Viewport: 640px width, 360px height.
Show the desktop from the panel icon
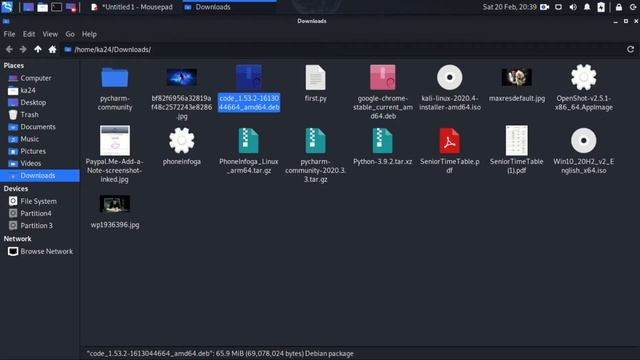coord(28,7)
